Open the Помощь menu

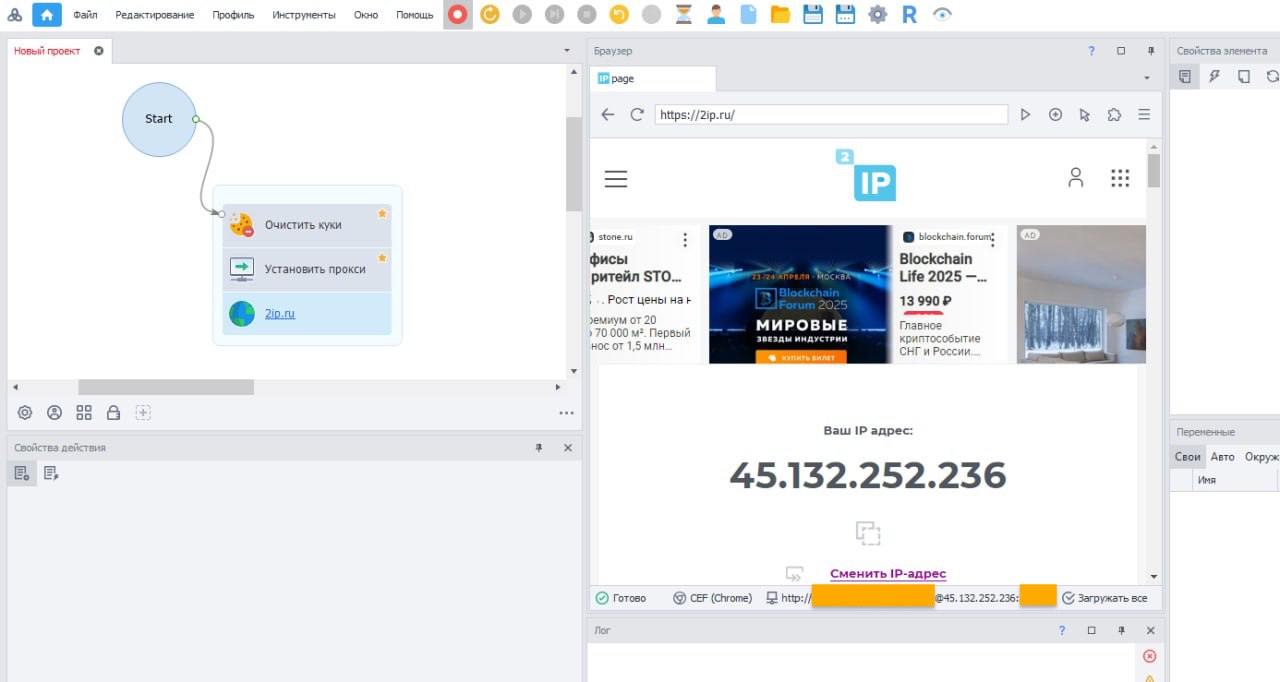tap(415, 15)
